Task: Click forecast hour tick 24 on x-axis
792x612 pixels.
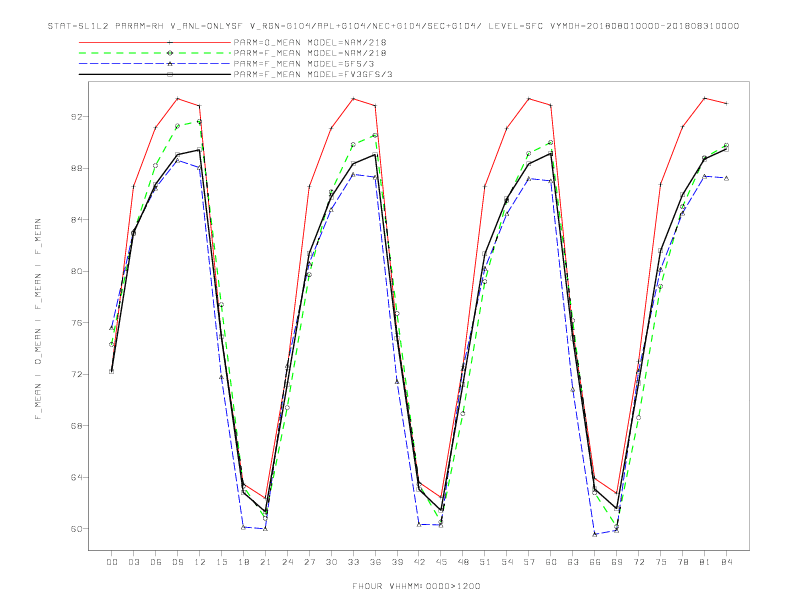Action: (287, 562)
